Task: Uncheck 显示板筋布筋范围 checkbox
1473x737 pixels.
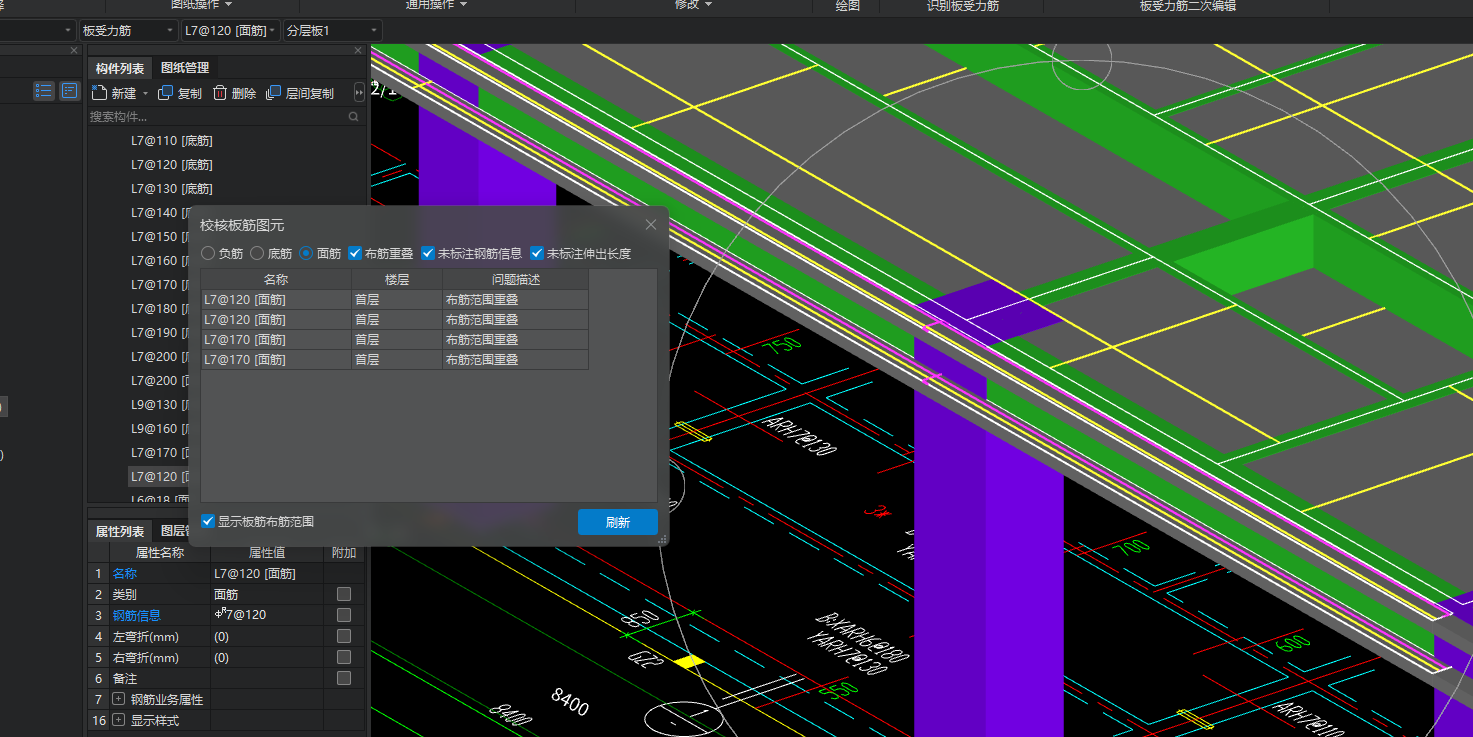Action: [208, 521]
